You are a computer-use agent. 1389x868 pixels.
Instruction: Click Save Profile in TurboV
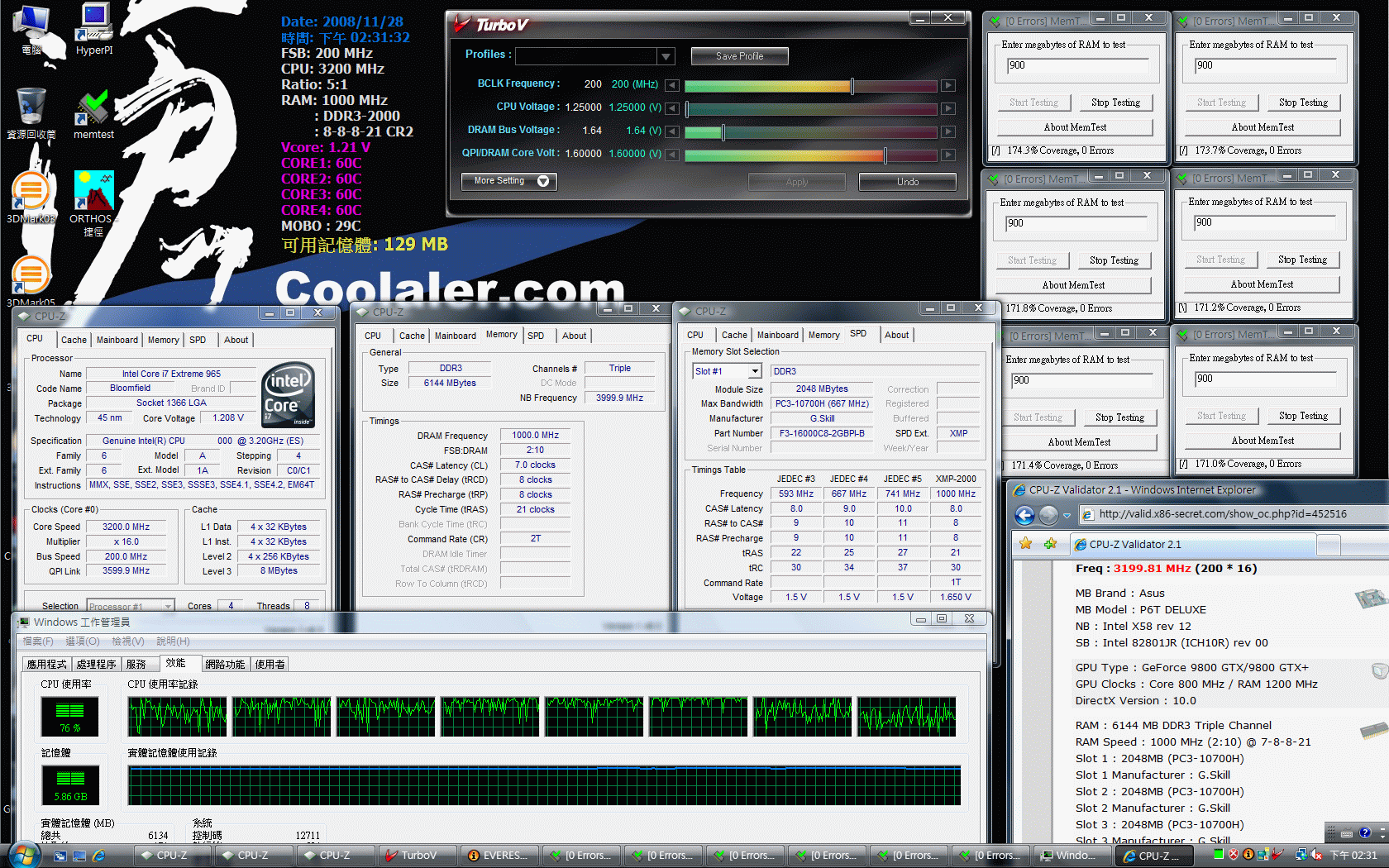pos(740,56)
